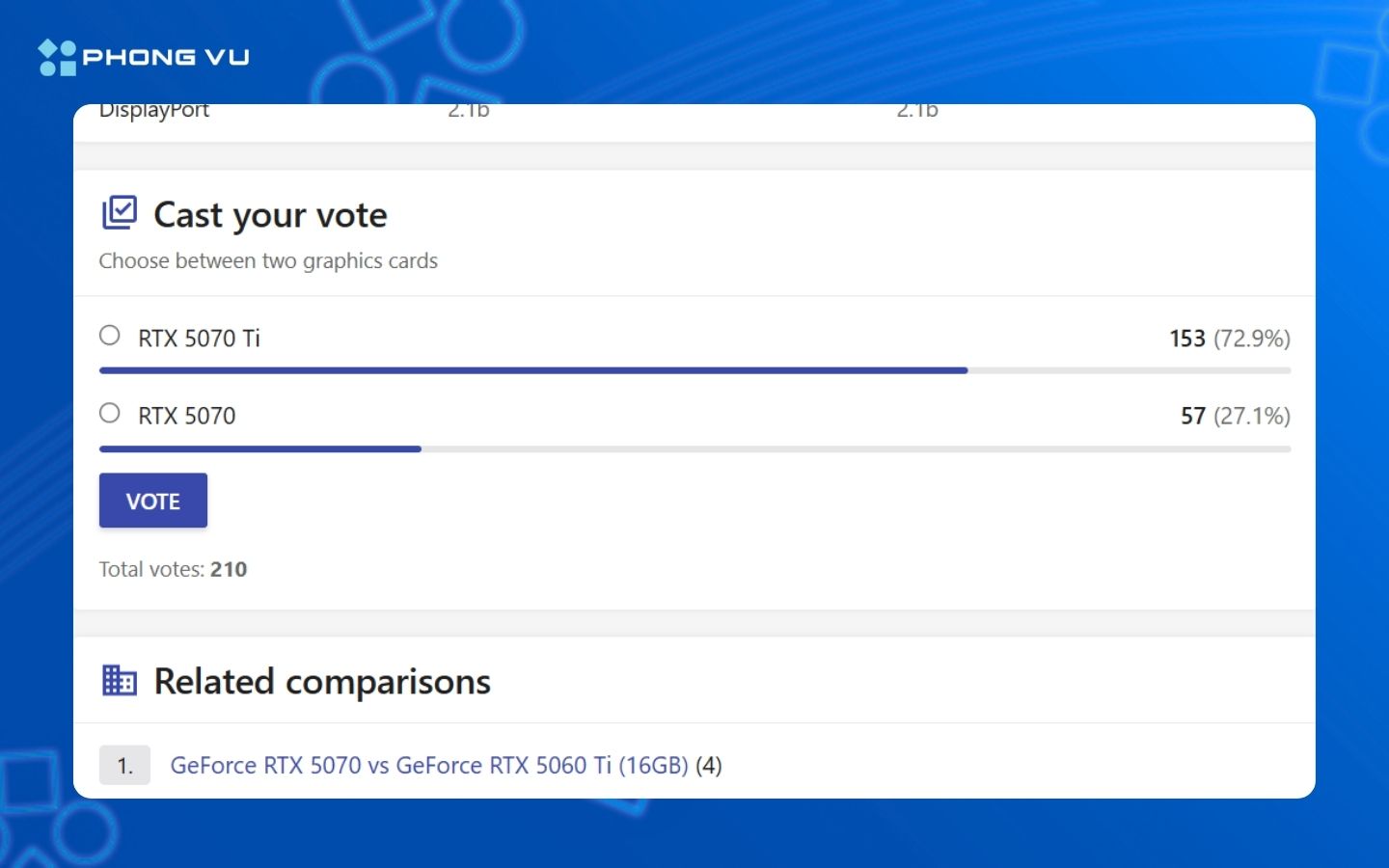Click the Related comparisons heading
The height and width of the screenshot is (868, 1389).
[x=322, y=682]
